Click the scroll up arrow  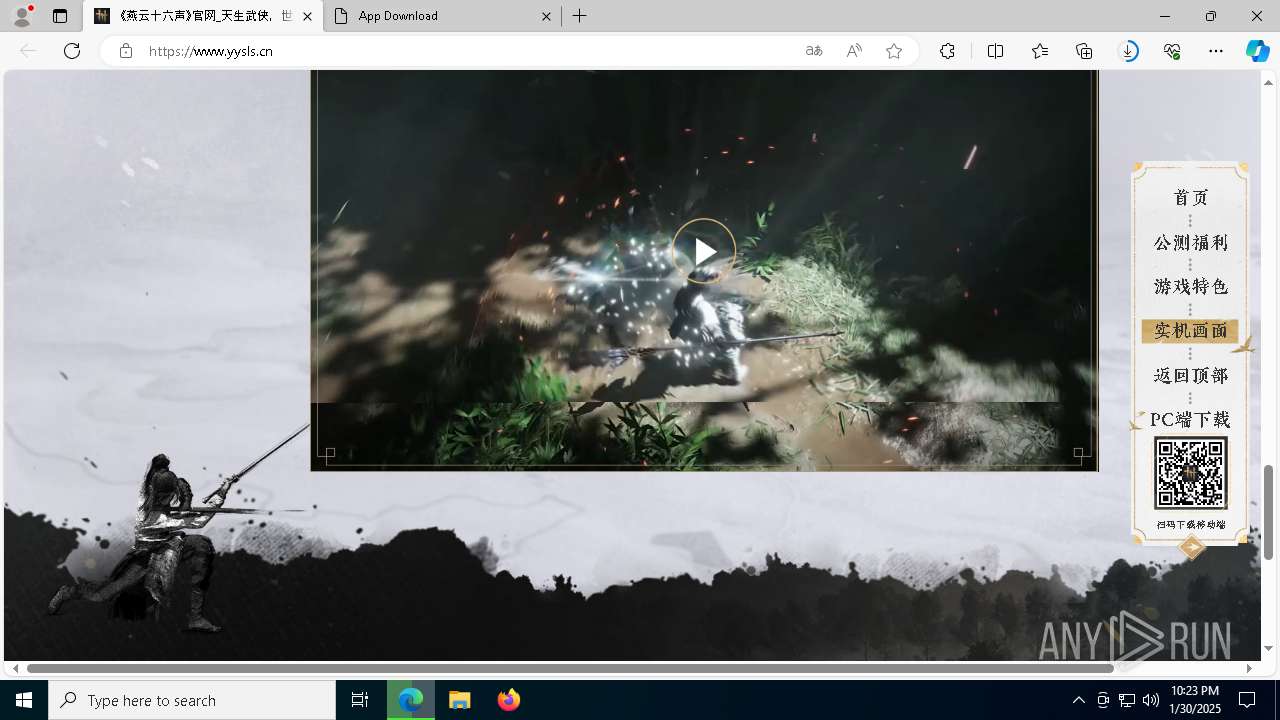click(1268, 82)
